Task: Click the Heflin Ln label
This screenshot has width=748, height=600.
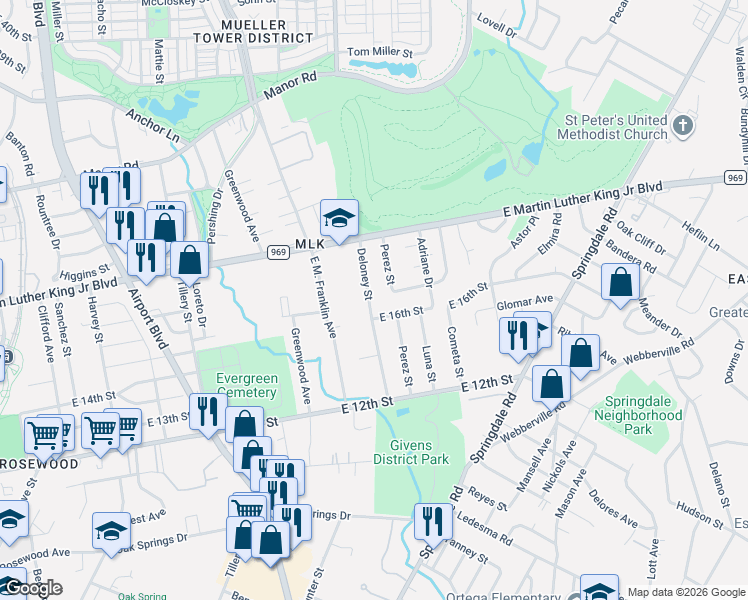Action: [700, 236]
